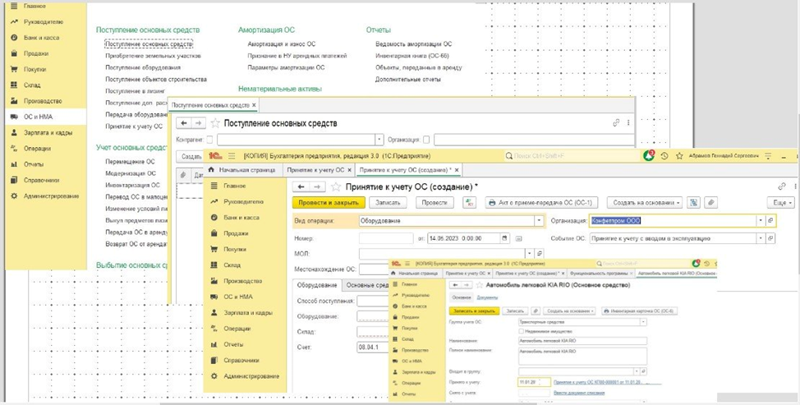Screen dimensions: 800x405
Task: Open favorites star in middle window title bar
Action: (679, 156)
